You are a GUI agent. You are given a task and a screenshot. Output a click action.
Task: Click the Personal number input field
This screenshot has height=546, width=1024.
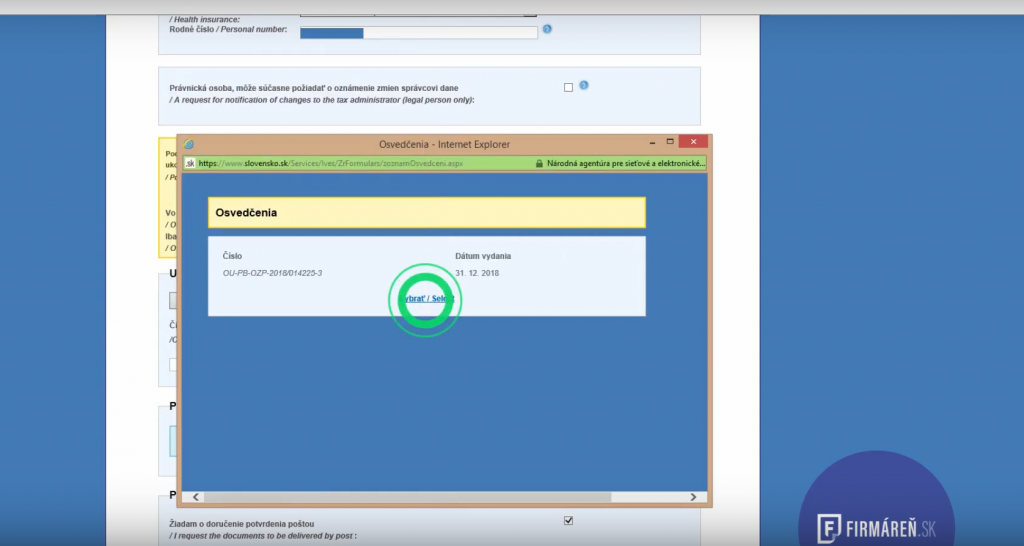tap(419, 33)
